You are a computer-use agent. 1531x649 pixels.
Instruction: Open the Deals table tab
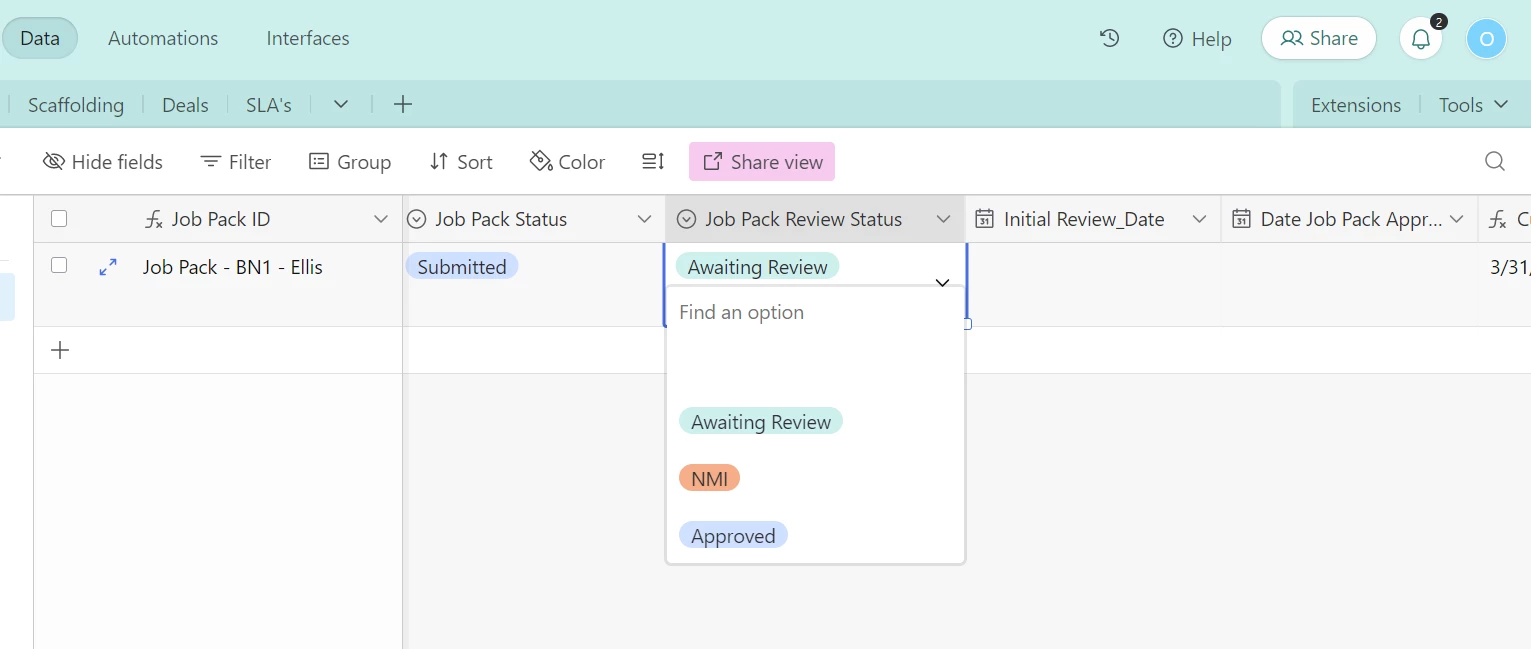[x=185, y=105]
